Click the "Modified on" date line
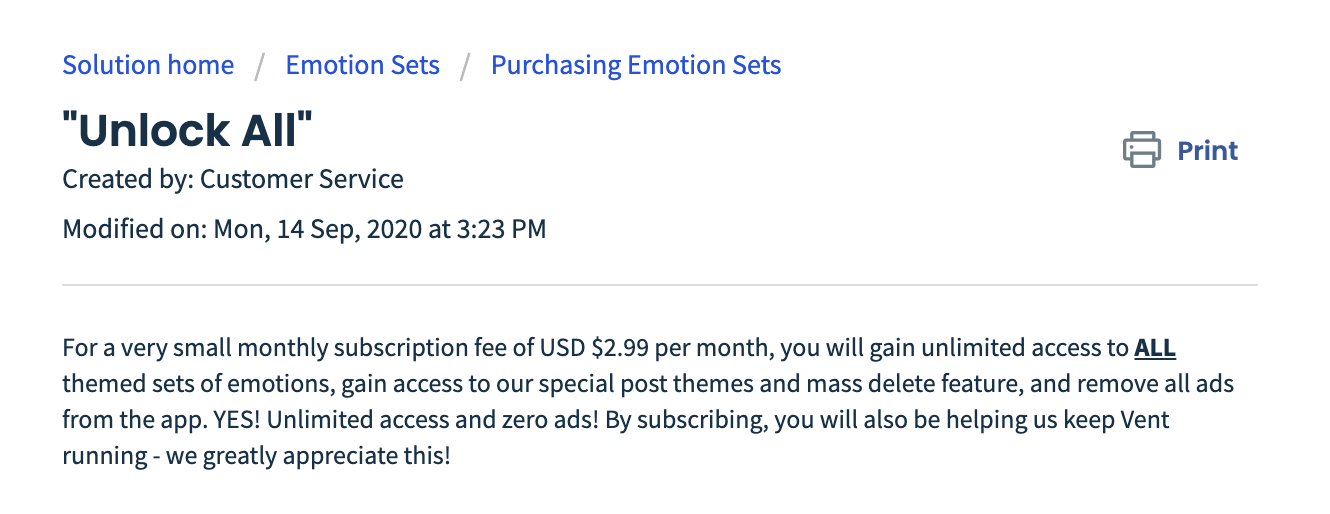Viewport: 1330px width, 514px height. (x=304, y=229)
